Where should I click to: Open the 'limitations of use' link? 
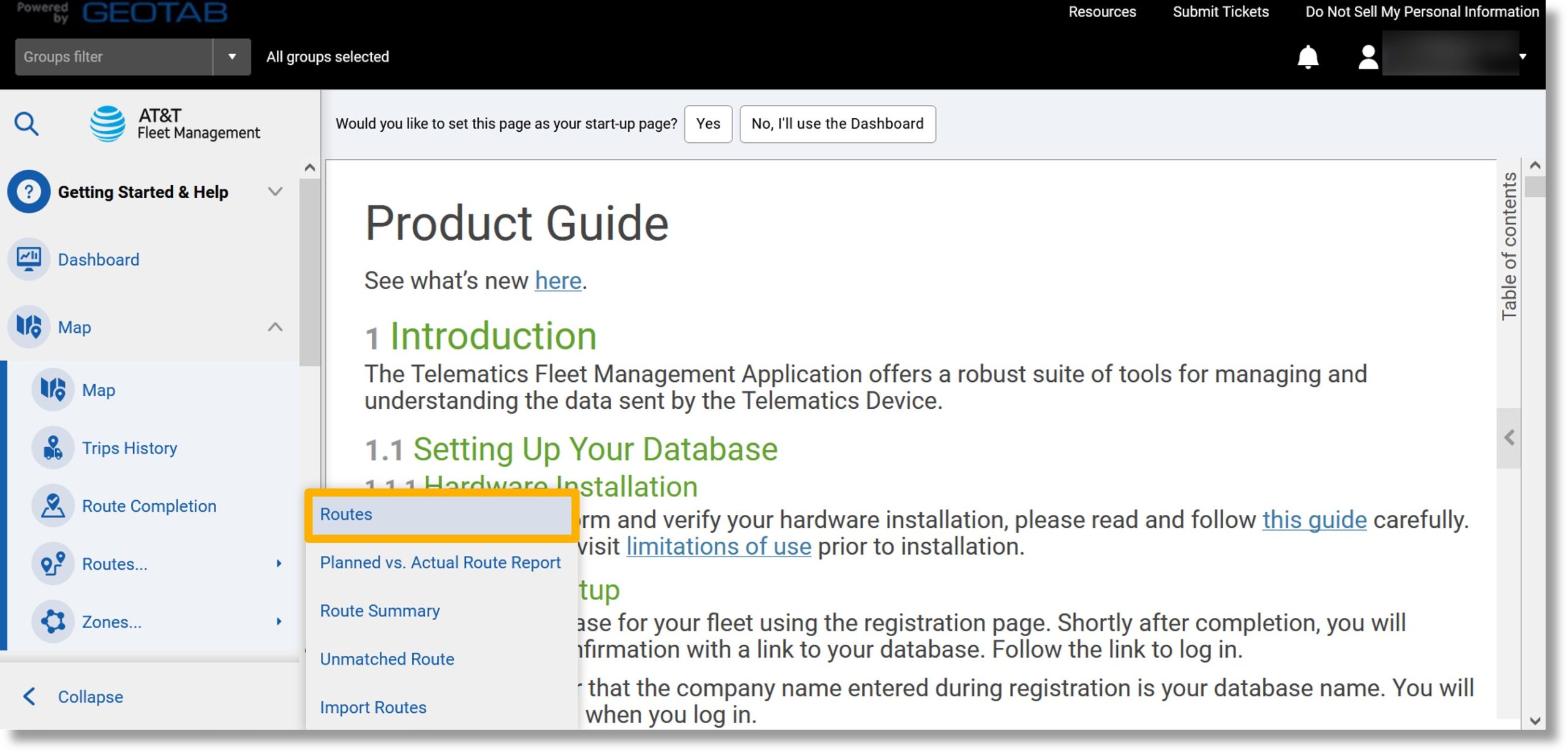click(718, 547)
